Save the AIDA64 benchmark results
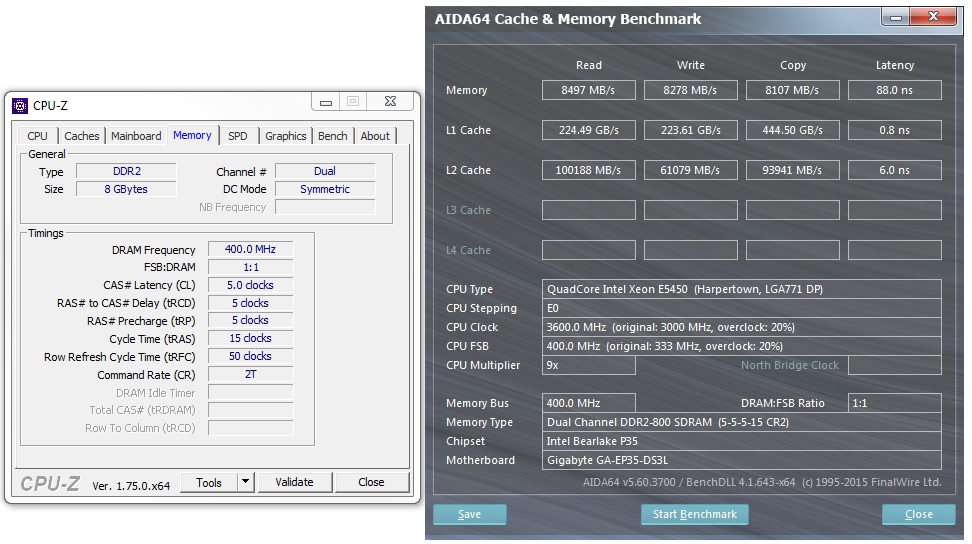Viewport: 972px width, 544px height. [469, 514]
